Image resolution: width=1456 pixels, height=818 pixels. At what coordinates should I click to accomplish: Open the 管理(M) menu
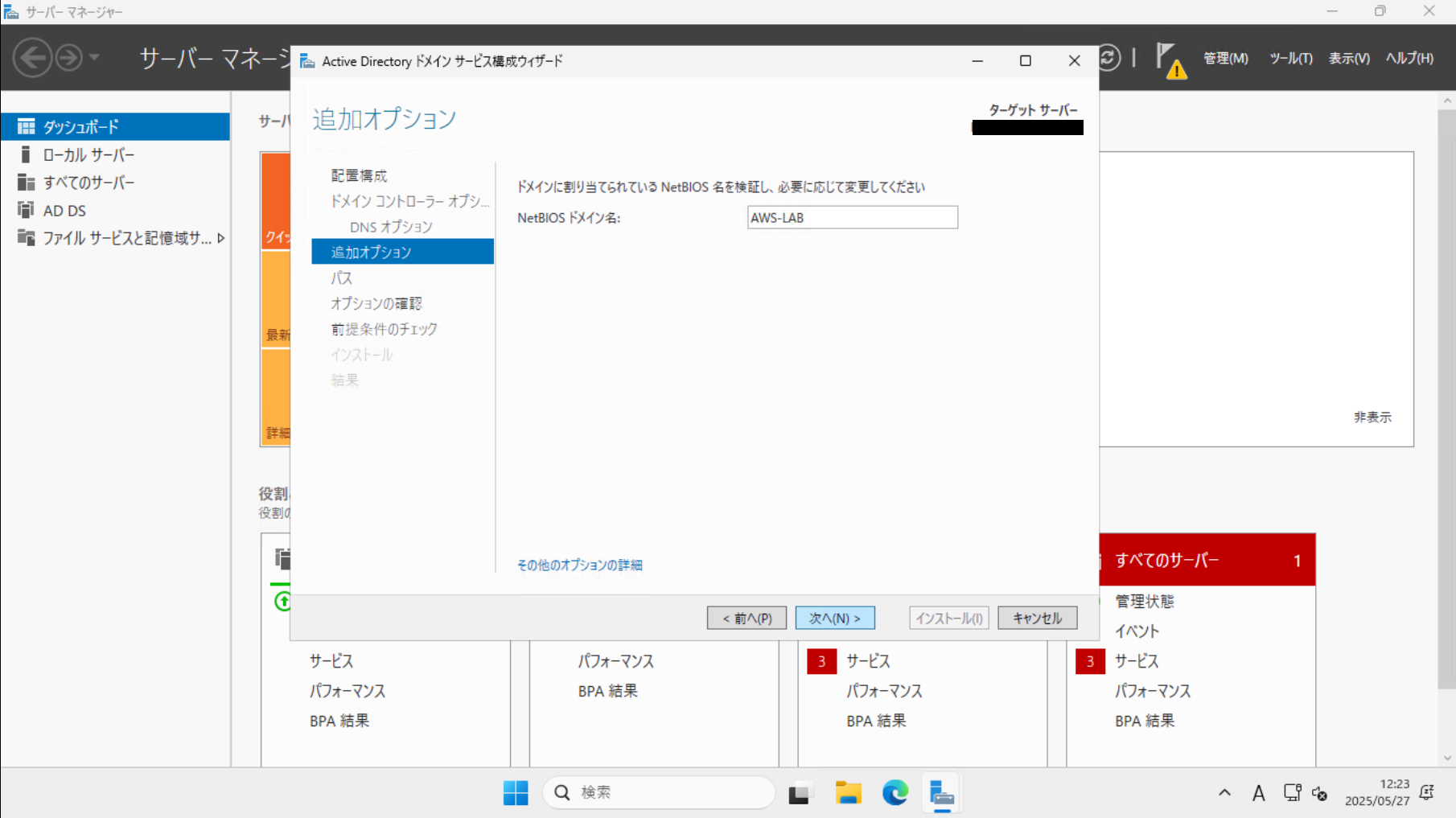[1225, 58]
